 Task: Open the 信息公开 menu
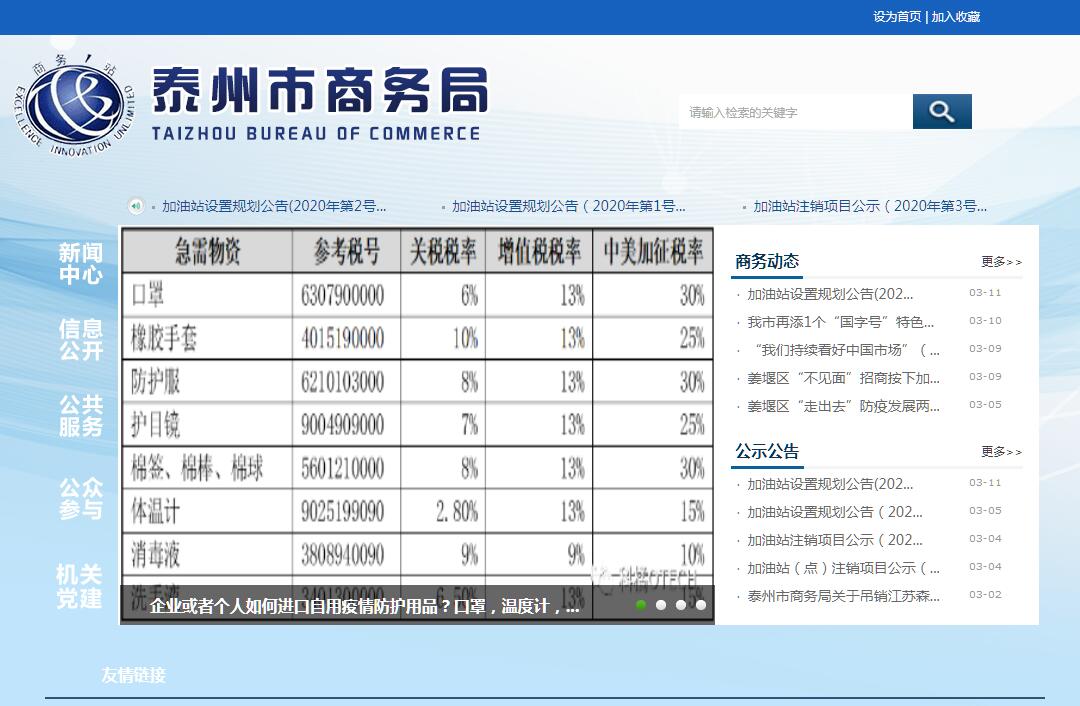[80, 340]
